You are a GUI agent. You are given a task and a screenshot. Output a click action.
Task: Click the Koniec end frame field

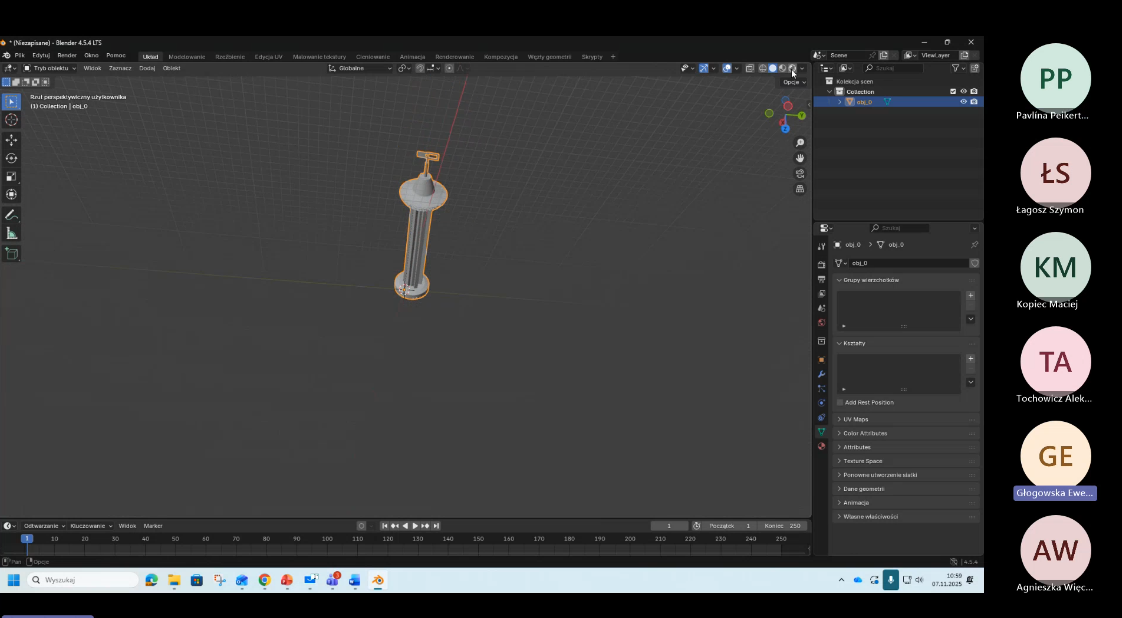click(783, 526)
